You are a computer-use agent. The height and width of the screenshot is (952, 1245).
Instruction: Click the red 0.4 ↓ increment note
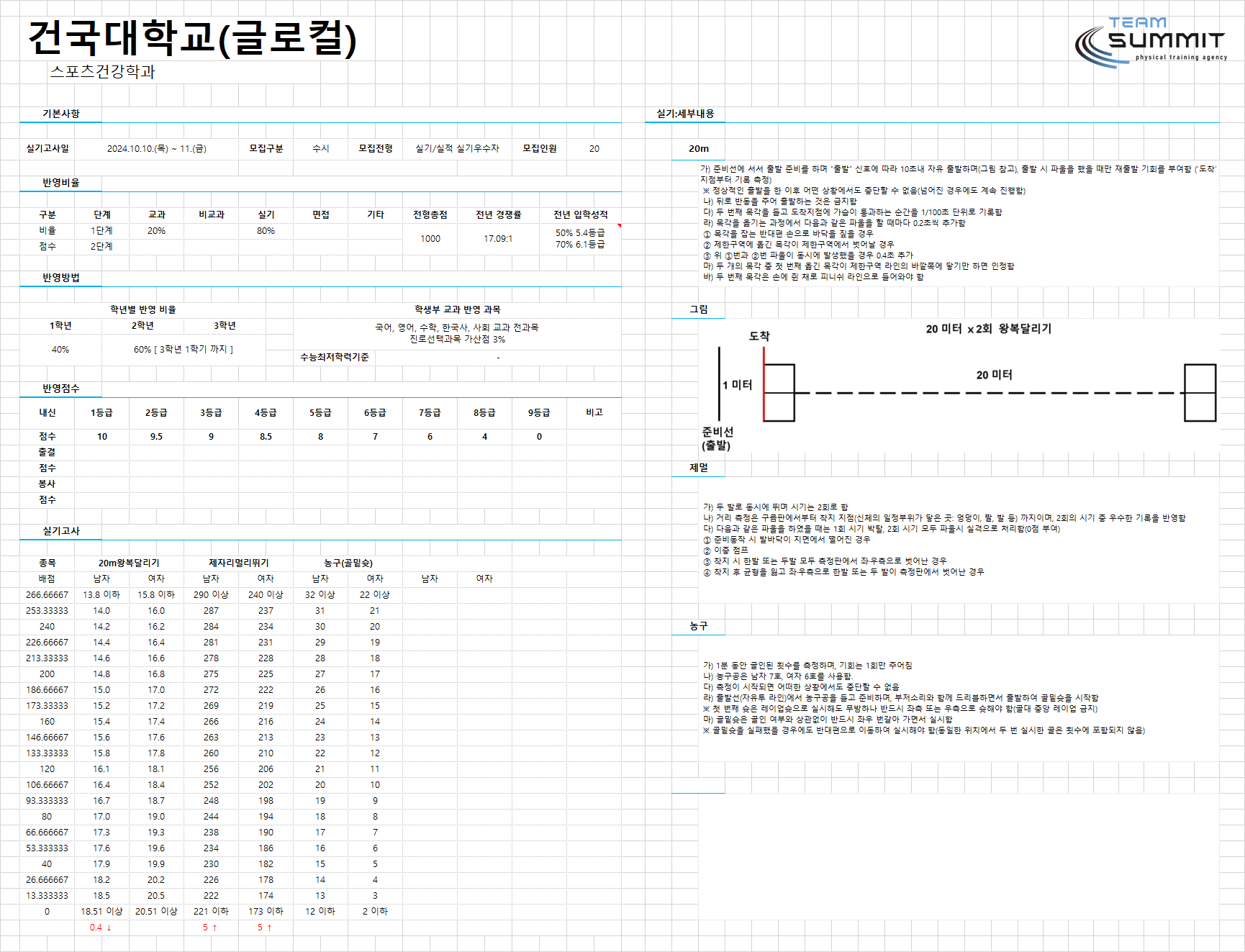pos(101,928)
